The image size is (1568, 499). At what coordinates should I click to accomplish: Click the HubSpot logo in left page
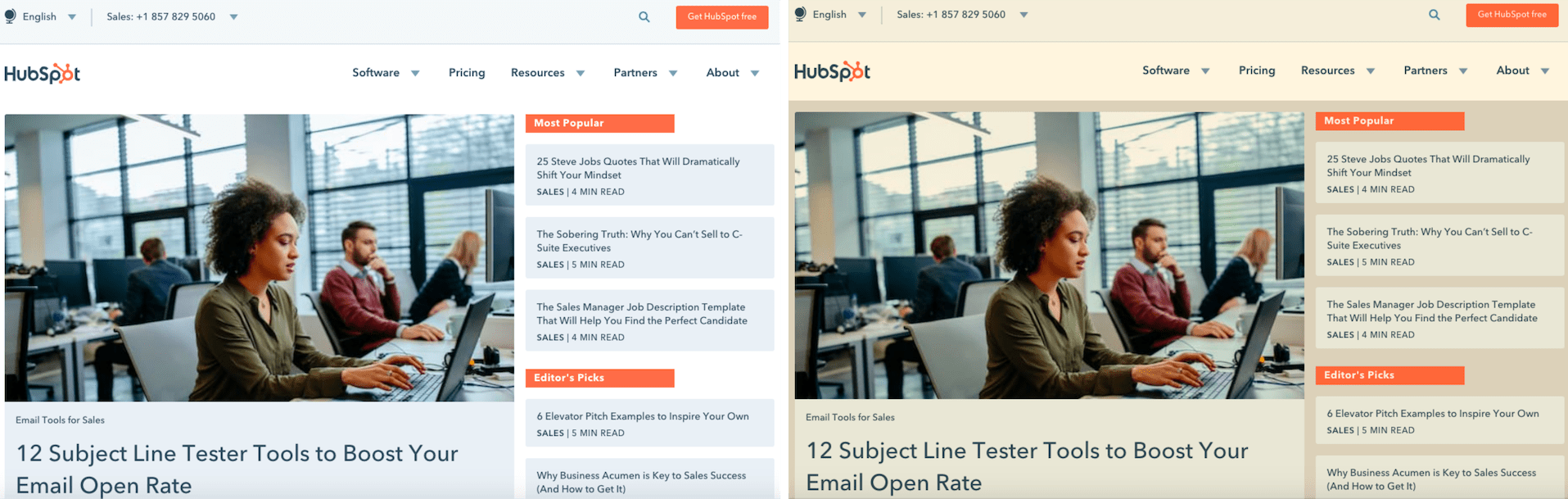tap(43, 73)
